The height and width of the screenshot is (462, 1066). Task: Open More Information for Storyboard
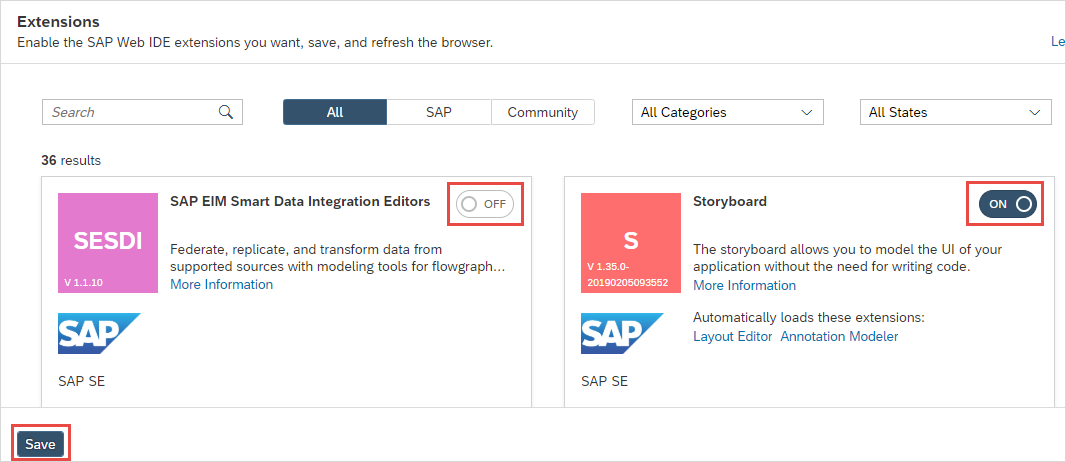coord(744,285)
